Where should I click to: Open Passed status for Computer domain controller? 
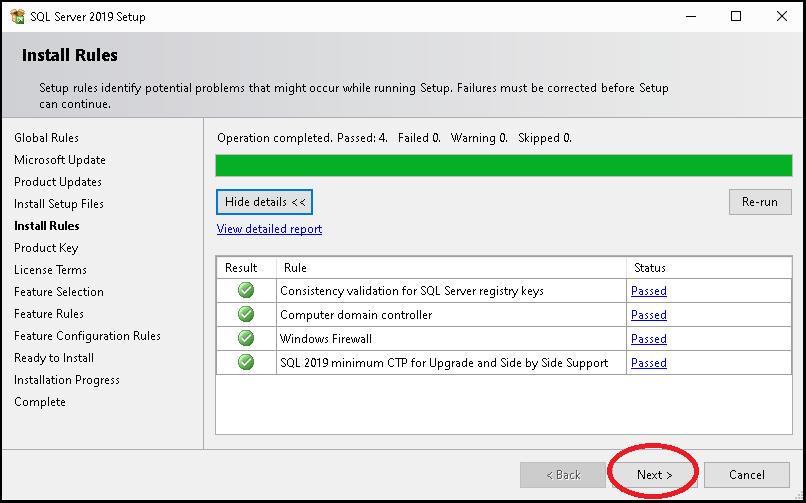coord(649,315)
